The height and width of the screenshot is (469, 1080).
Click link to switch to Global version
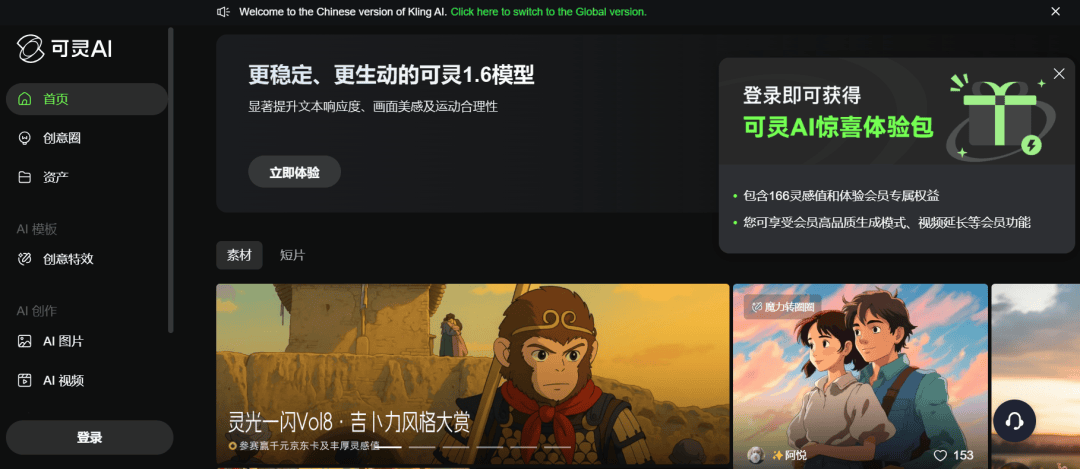click(x=549, y=12)
